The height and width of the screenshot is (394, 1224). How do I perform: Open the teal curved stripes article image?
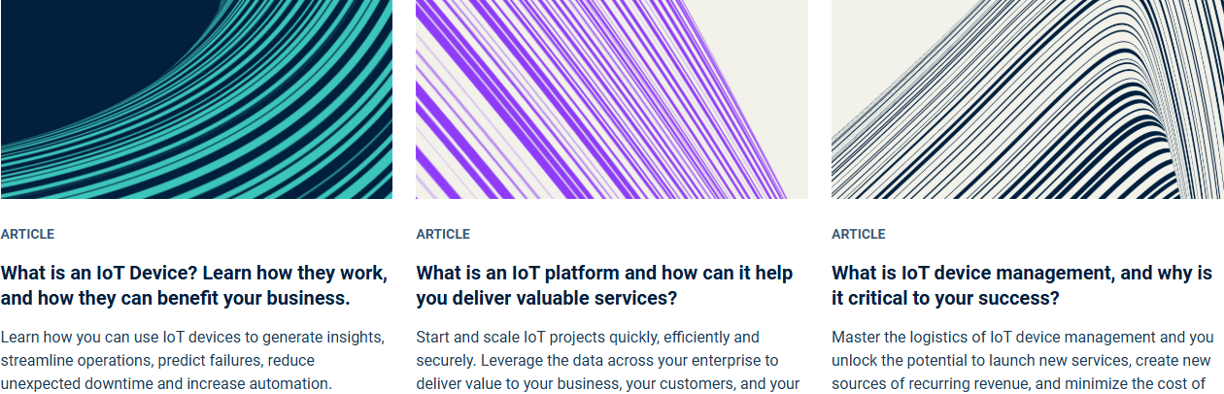(x=196, y=99)
